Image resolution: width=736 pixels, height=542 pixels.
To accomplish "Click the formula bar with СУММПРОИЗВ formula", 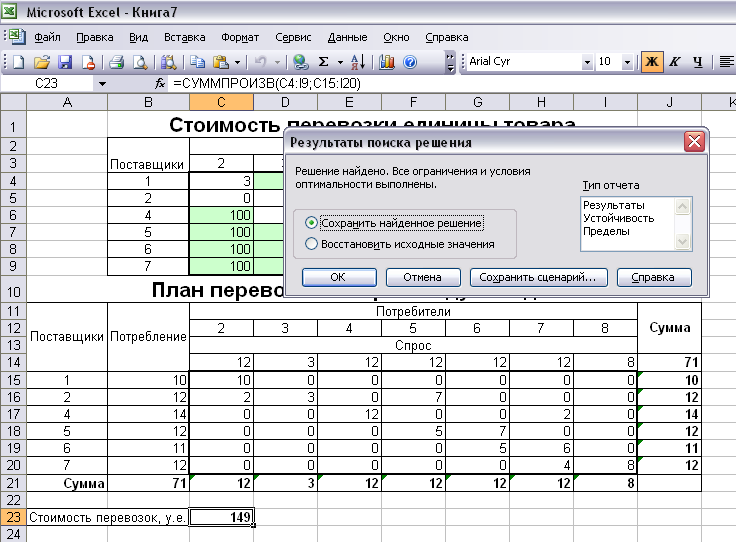I will tap(453, 84).
